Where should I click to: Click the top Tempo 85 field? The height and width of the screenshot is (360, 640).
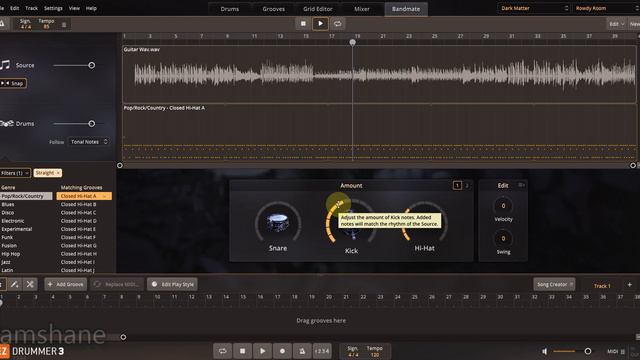click(46, 24)
